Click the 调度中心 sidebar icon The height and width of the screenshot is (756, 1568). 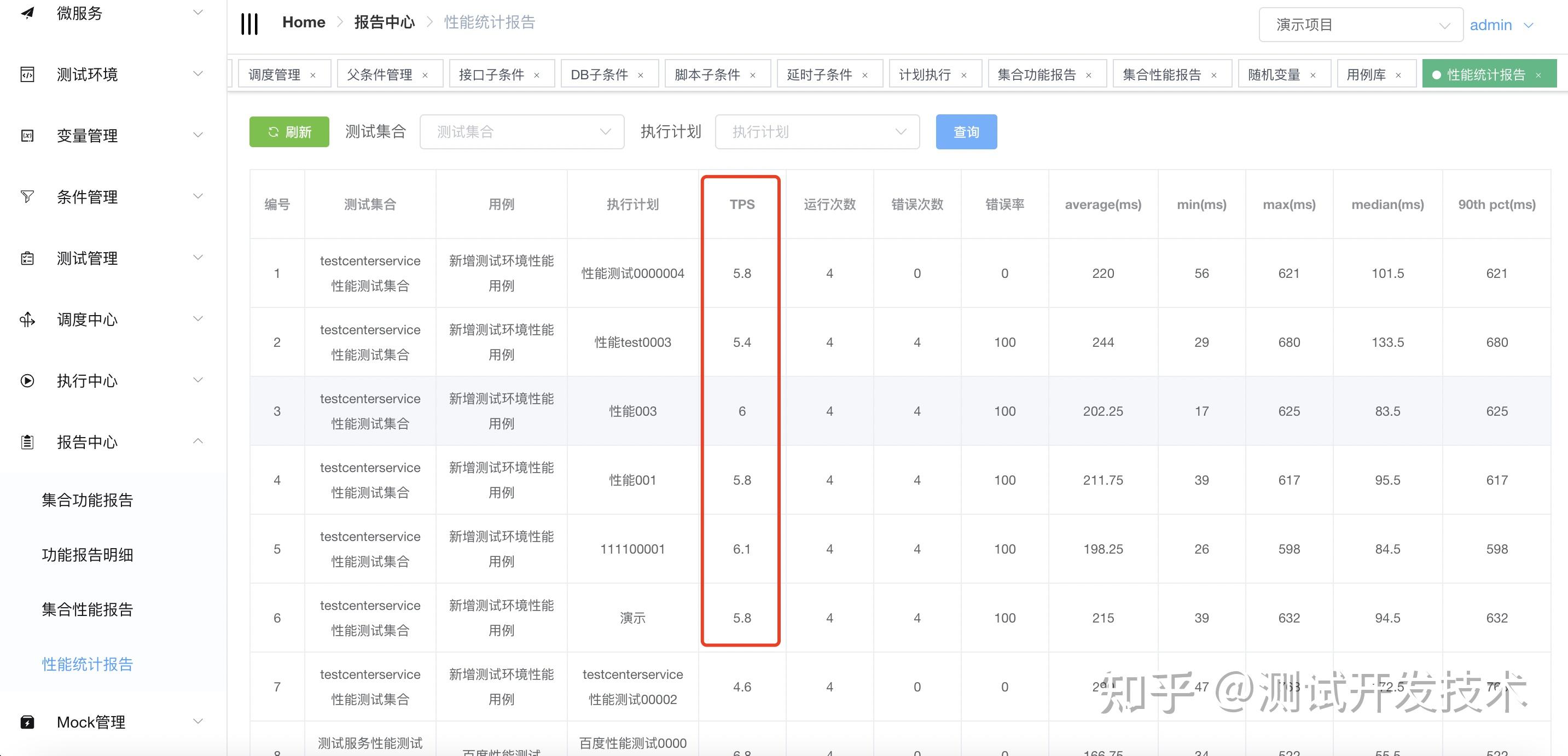(27, 319)
